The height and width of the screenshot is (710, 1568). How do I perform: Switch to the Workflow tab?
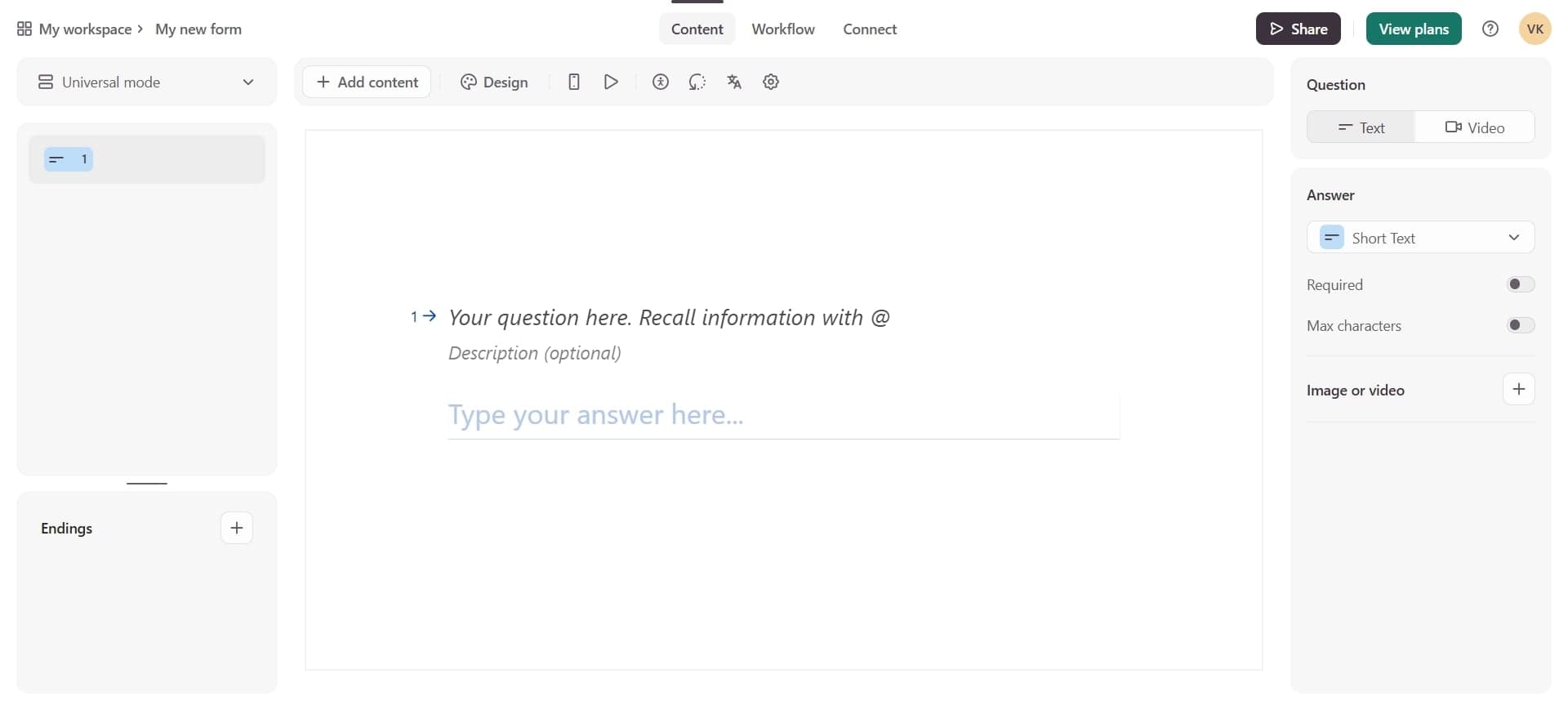pyautogui.click(x=782, y=29)
